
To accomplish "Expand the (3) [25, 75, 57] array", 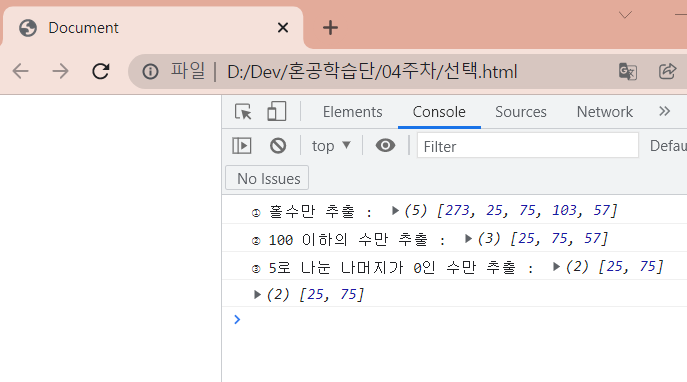I will tap(468, 238).
